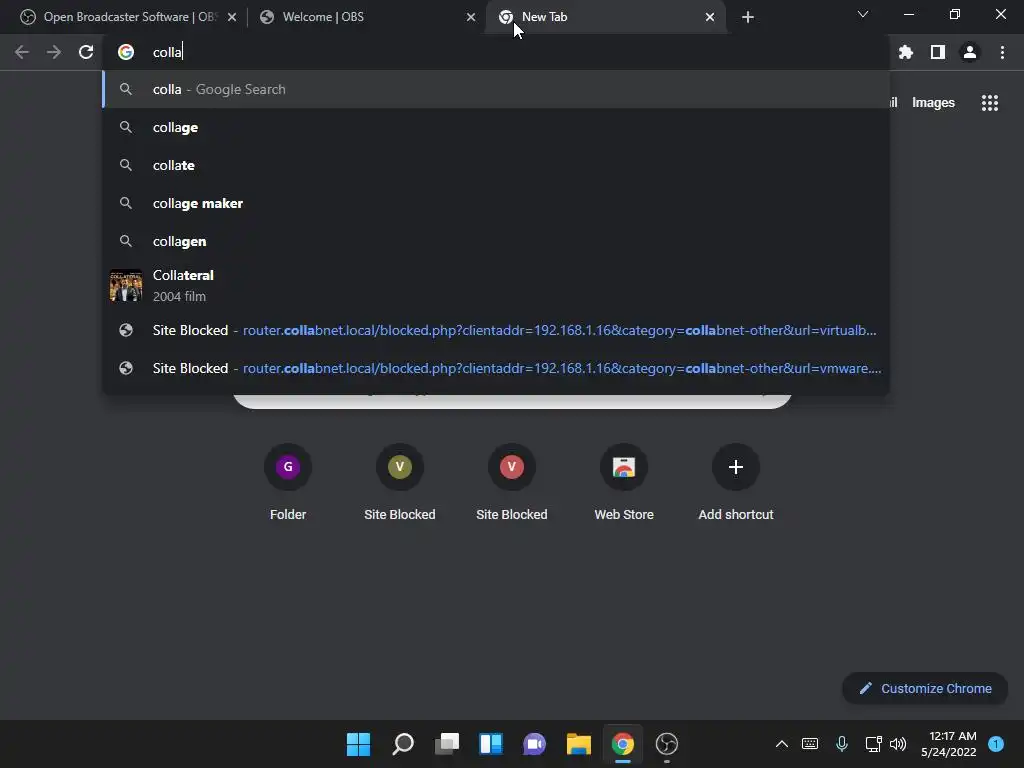
Task: Click the Customize Chrome button
Action: tap(925, 688)
